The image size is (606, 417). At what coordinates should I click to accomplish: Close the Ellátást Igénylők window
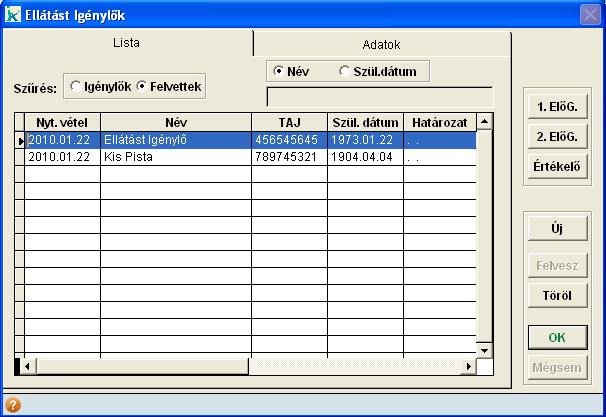pos(589,14)
